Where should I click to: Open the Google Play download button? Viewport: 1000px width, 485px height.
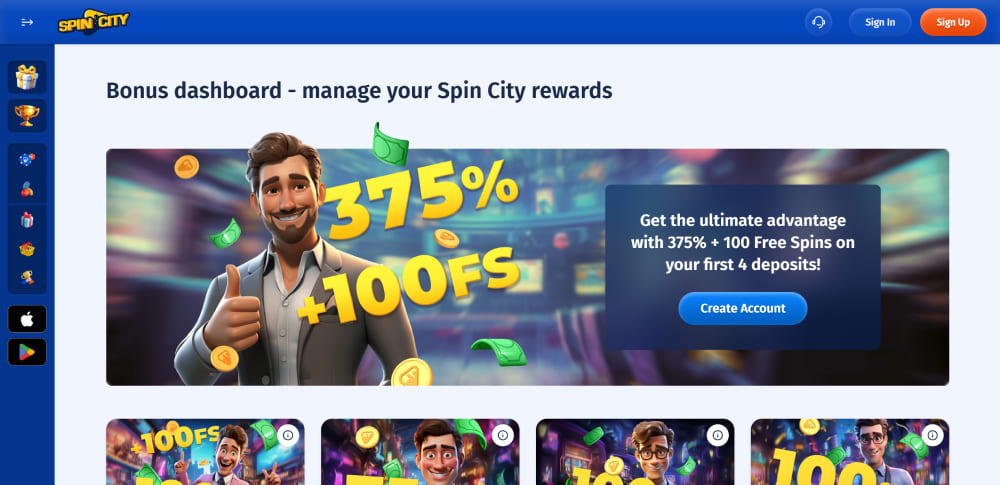pos(27,352)
